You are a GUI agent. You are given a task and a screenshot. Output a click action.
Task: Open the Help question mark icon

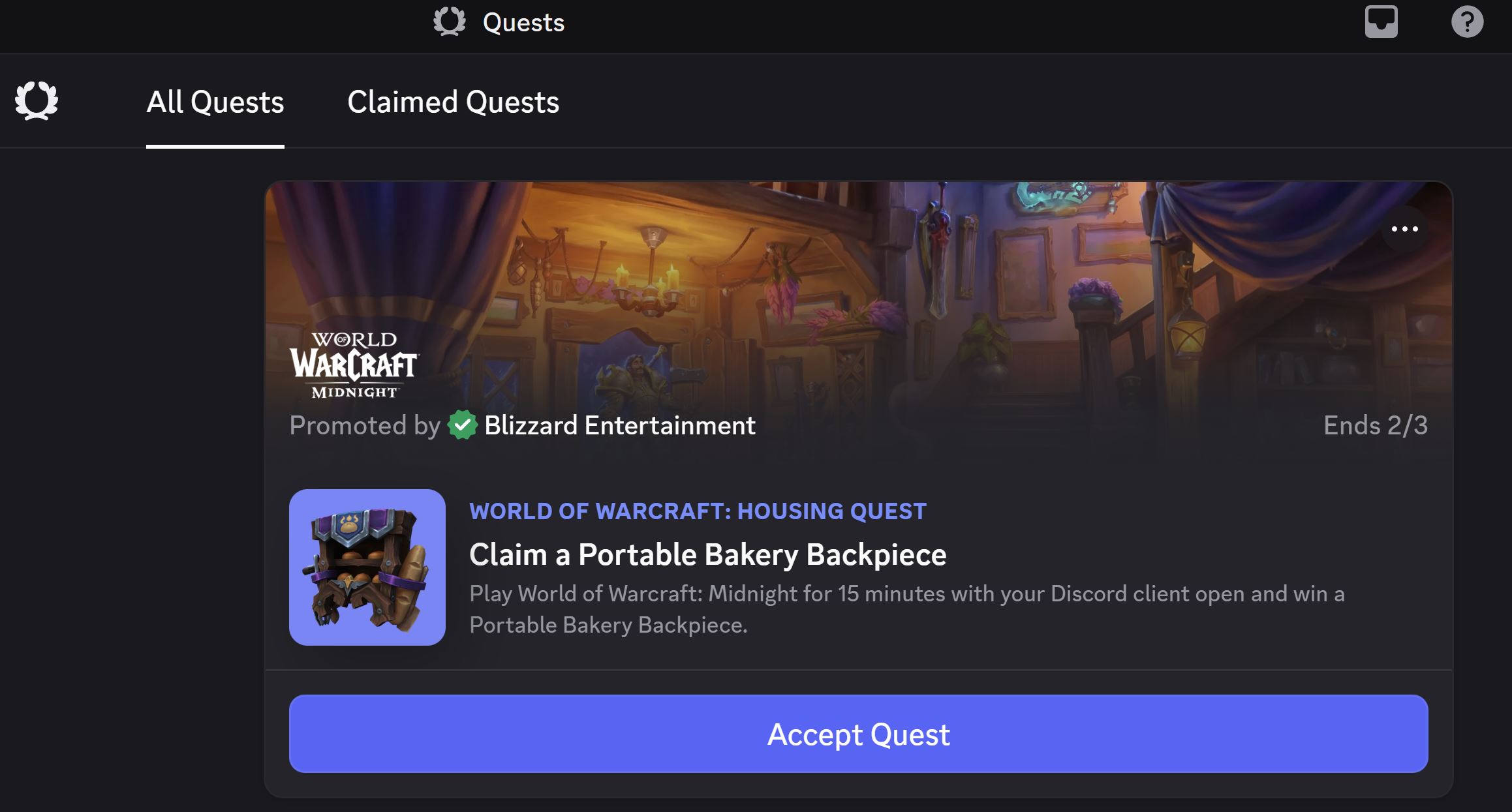pos(1467,22)
